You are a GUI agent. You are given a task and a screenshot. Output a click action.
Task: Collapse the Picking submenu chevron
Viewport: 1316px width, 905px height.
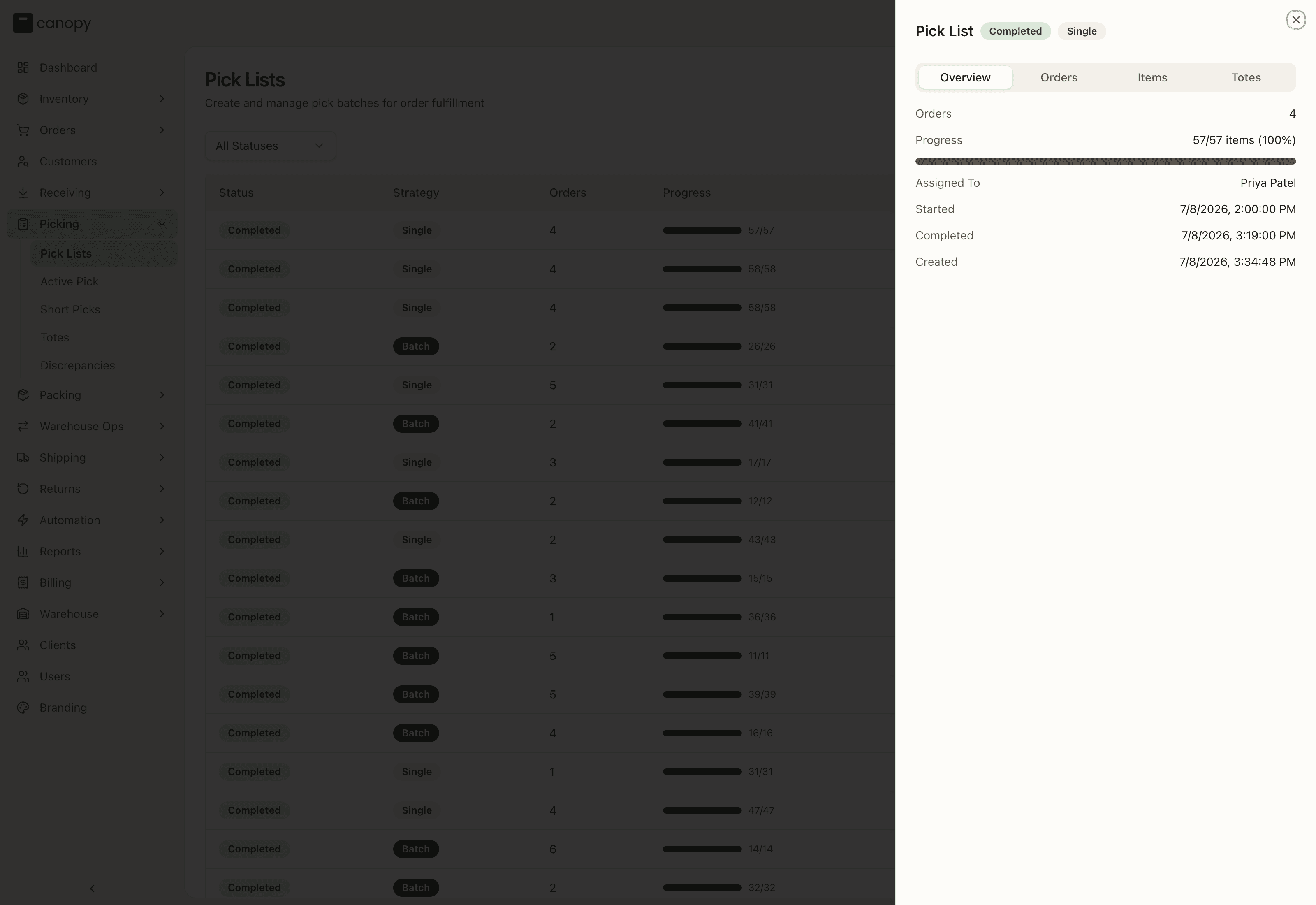click(162, 223)
